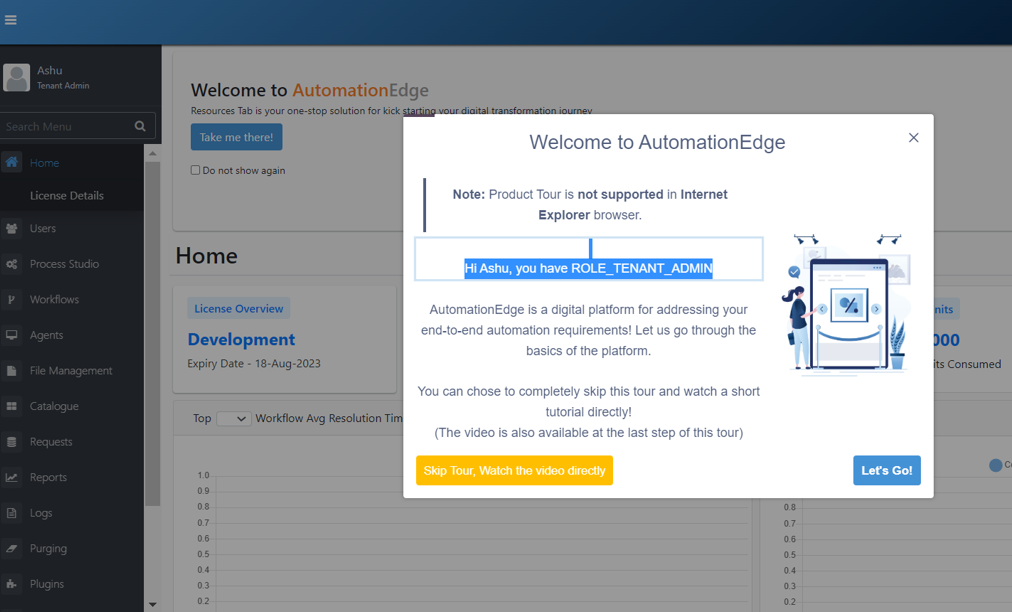The width and height of the screenshot is (1012, 612).
Task: Select Workflows in the sidebar
Action: pos(54,300)
